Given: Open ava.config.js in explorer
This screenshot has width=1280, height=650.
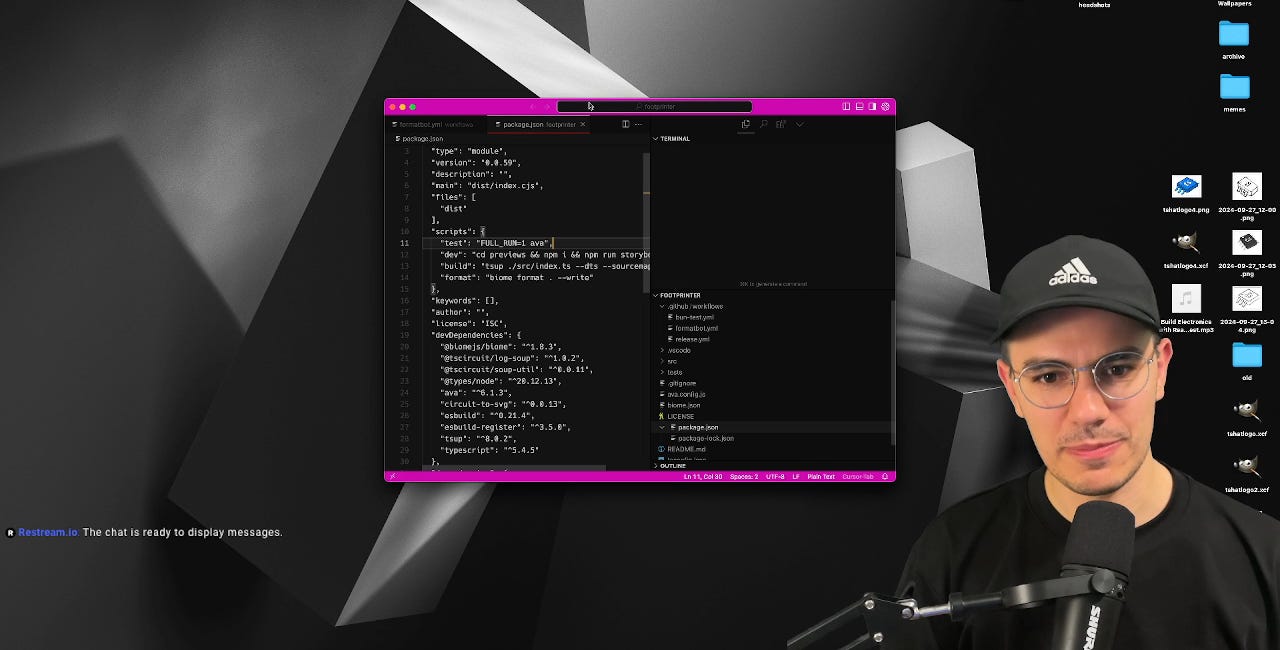Looking at the screenshot, I should 686,394.
